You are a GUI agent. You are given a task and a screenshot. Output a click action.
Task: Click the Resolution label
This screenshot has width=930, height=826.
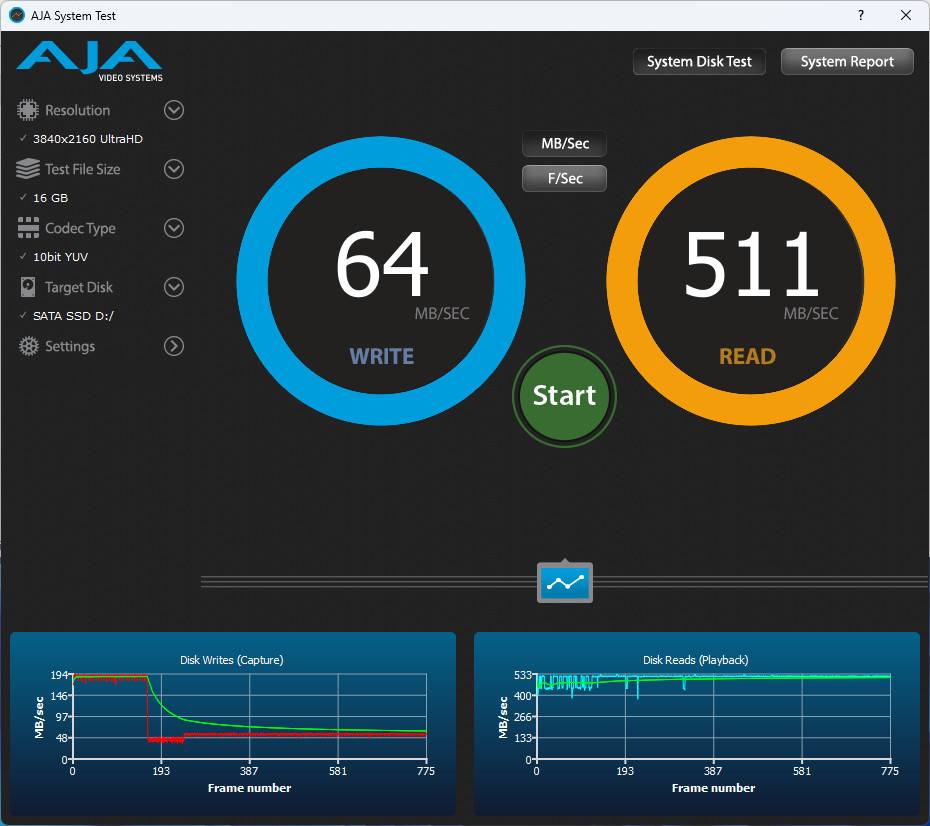point(78,110)
